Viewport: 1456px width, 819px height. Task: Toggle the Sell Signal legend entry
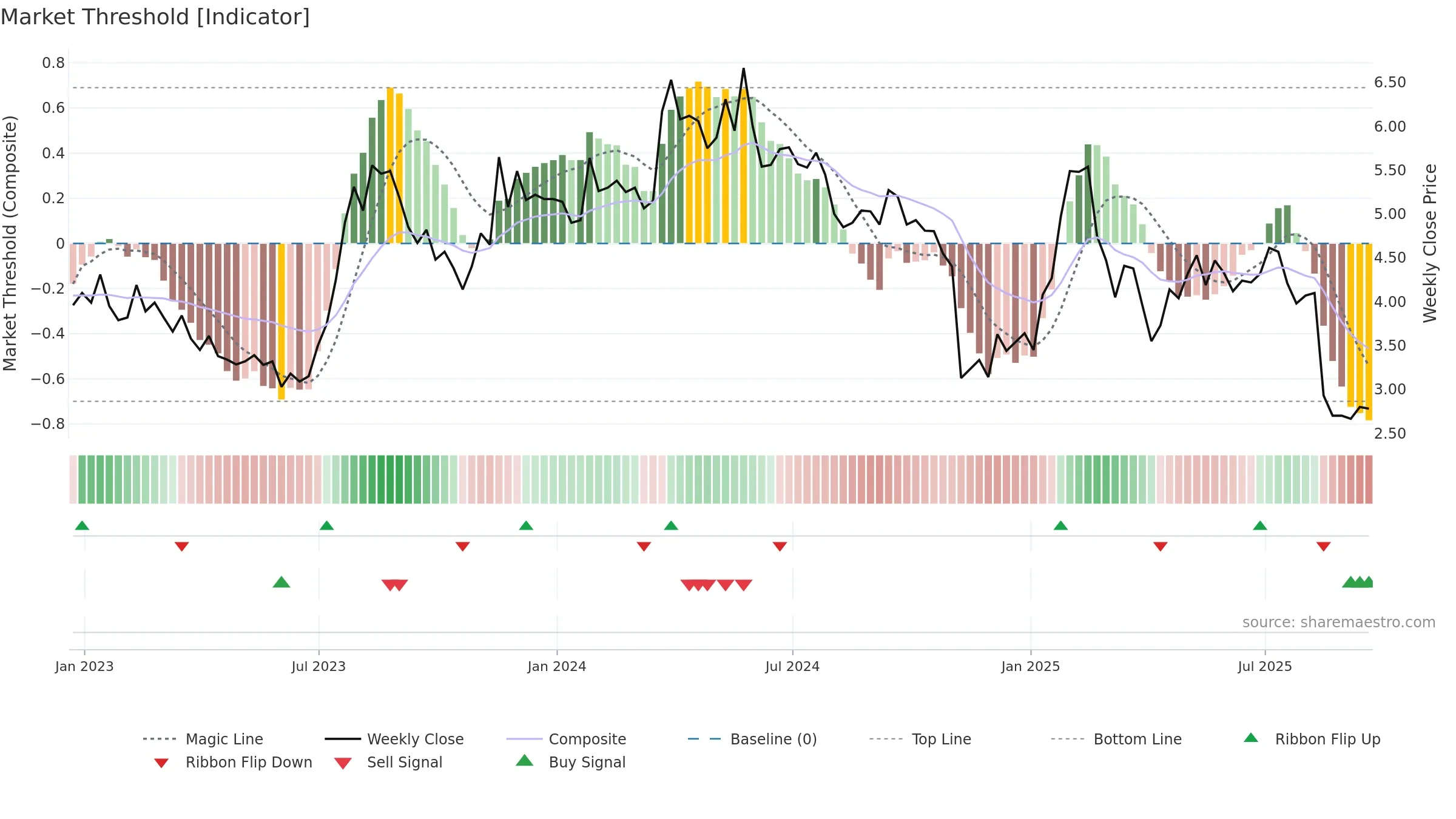388,762
